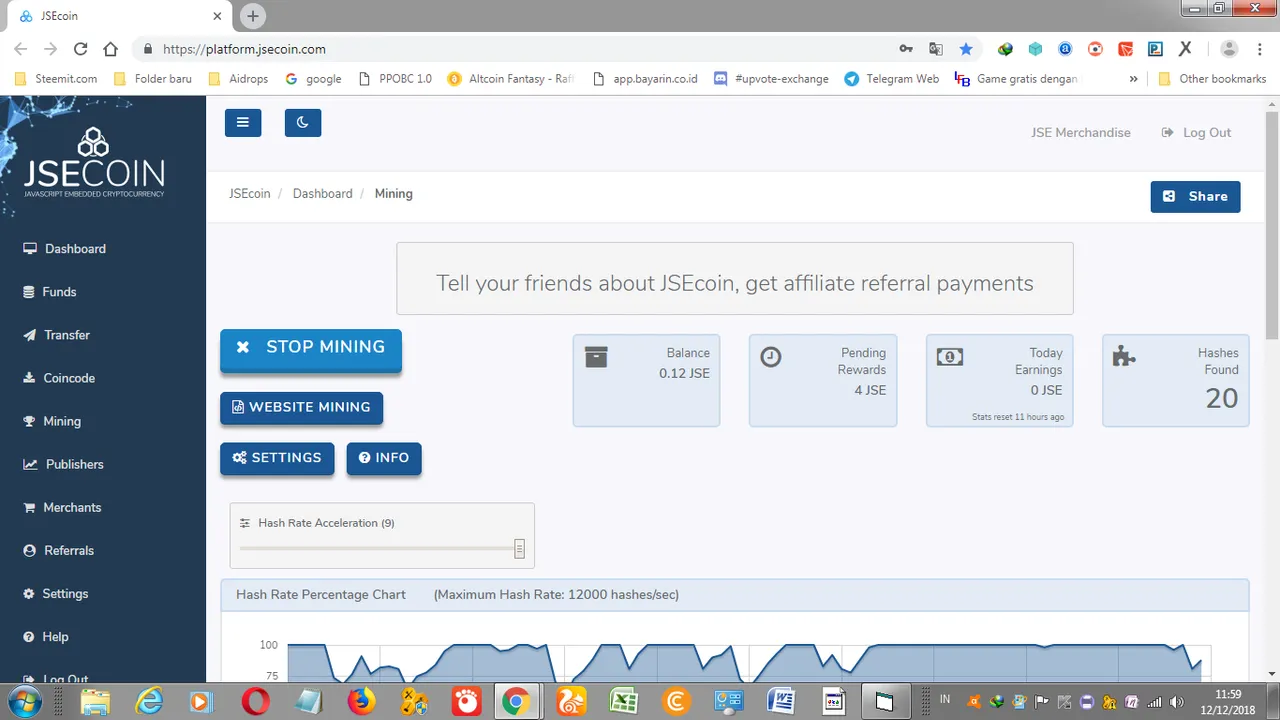This screenshot has width=1280, height=720.
Task: Click the saved password key icon
Action: coord(906,48)
